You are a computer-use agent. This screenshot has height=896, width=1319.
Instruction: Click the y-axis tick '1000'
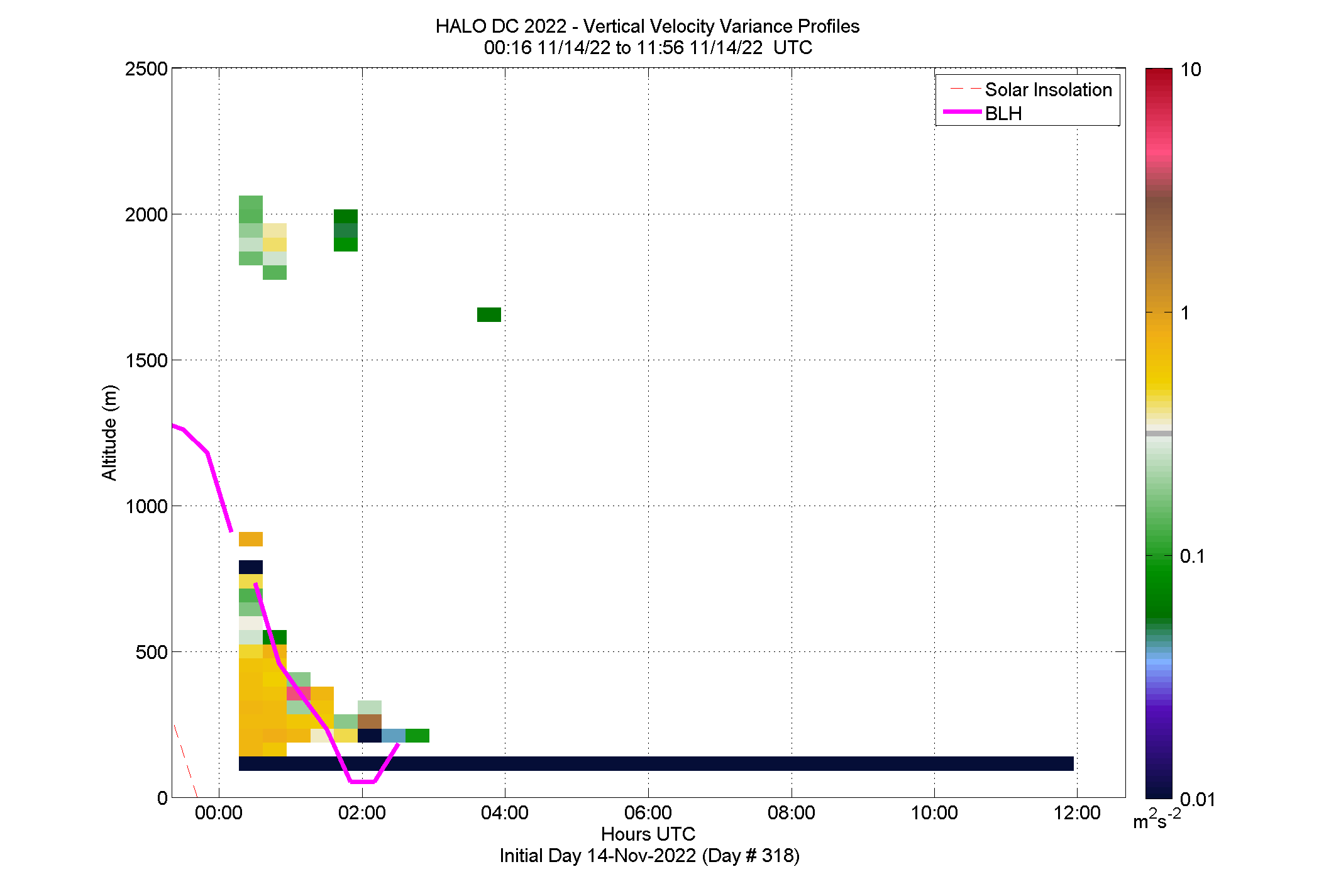146,506
